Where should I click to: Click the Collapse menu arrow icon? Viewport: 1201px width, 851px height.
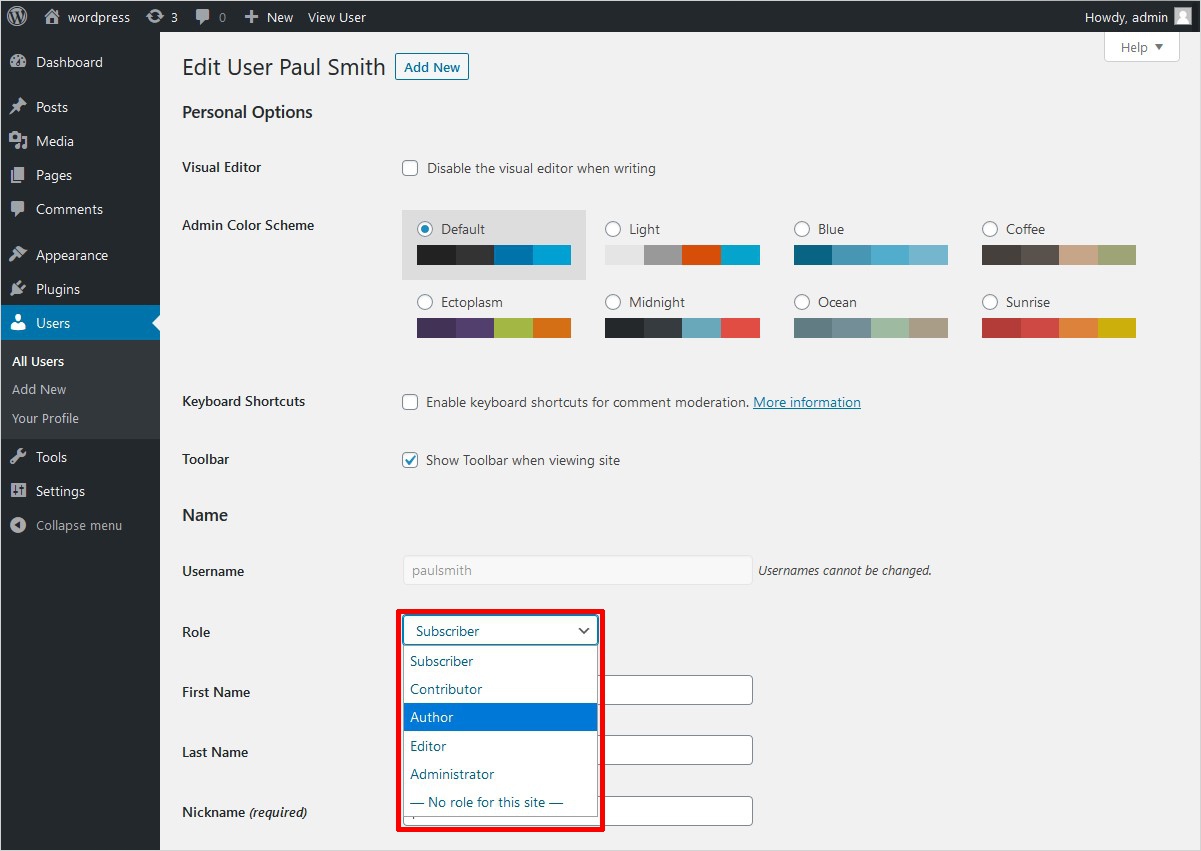(x=18, y=525)
